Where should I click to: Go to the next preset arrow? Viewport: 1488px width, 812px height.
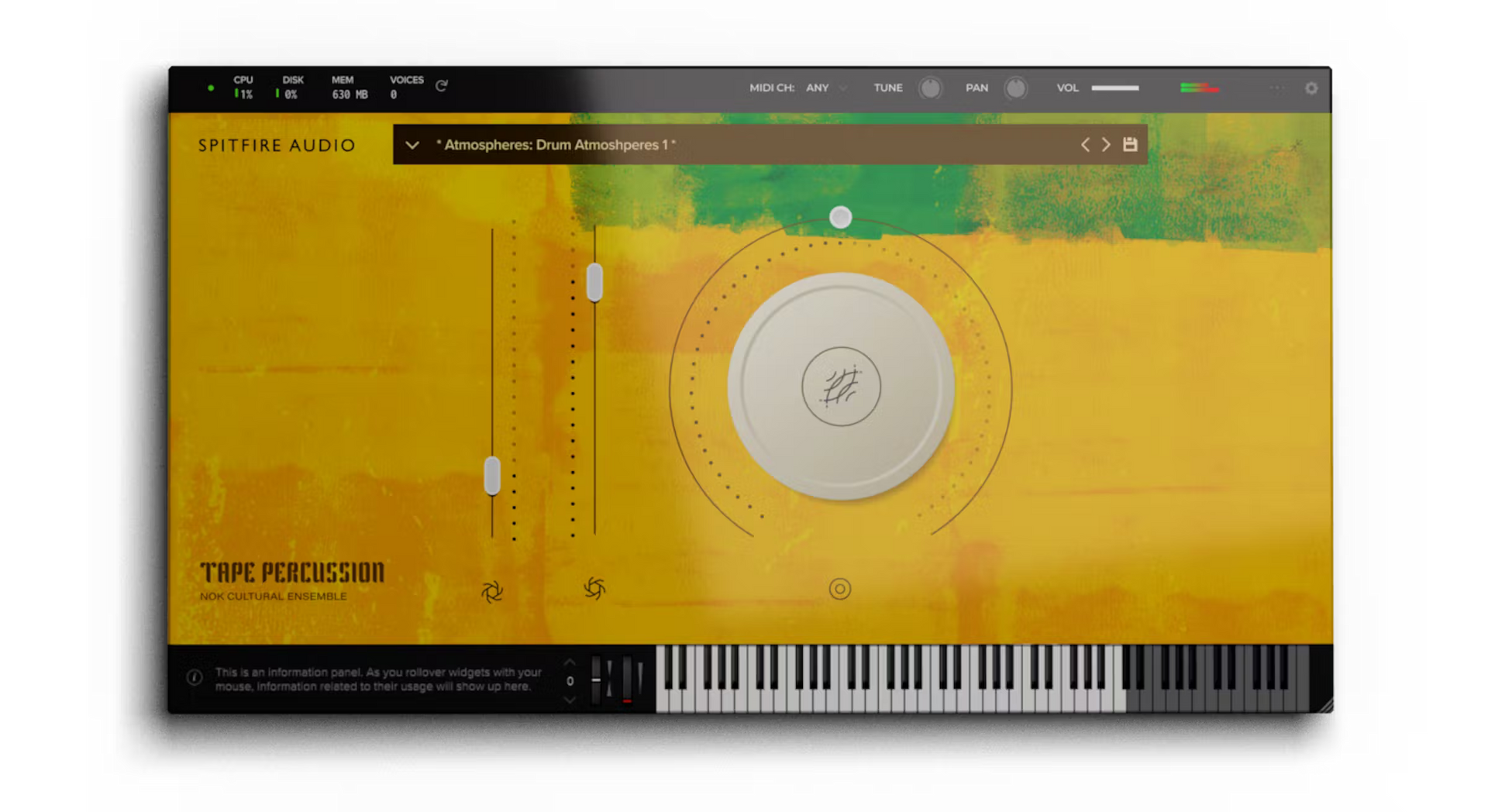pyautogui.click(x=1106, y=145)
